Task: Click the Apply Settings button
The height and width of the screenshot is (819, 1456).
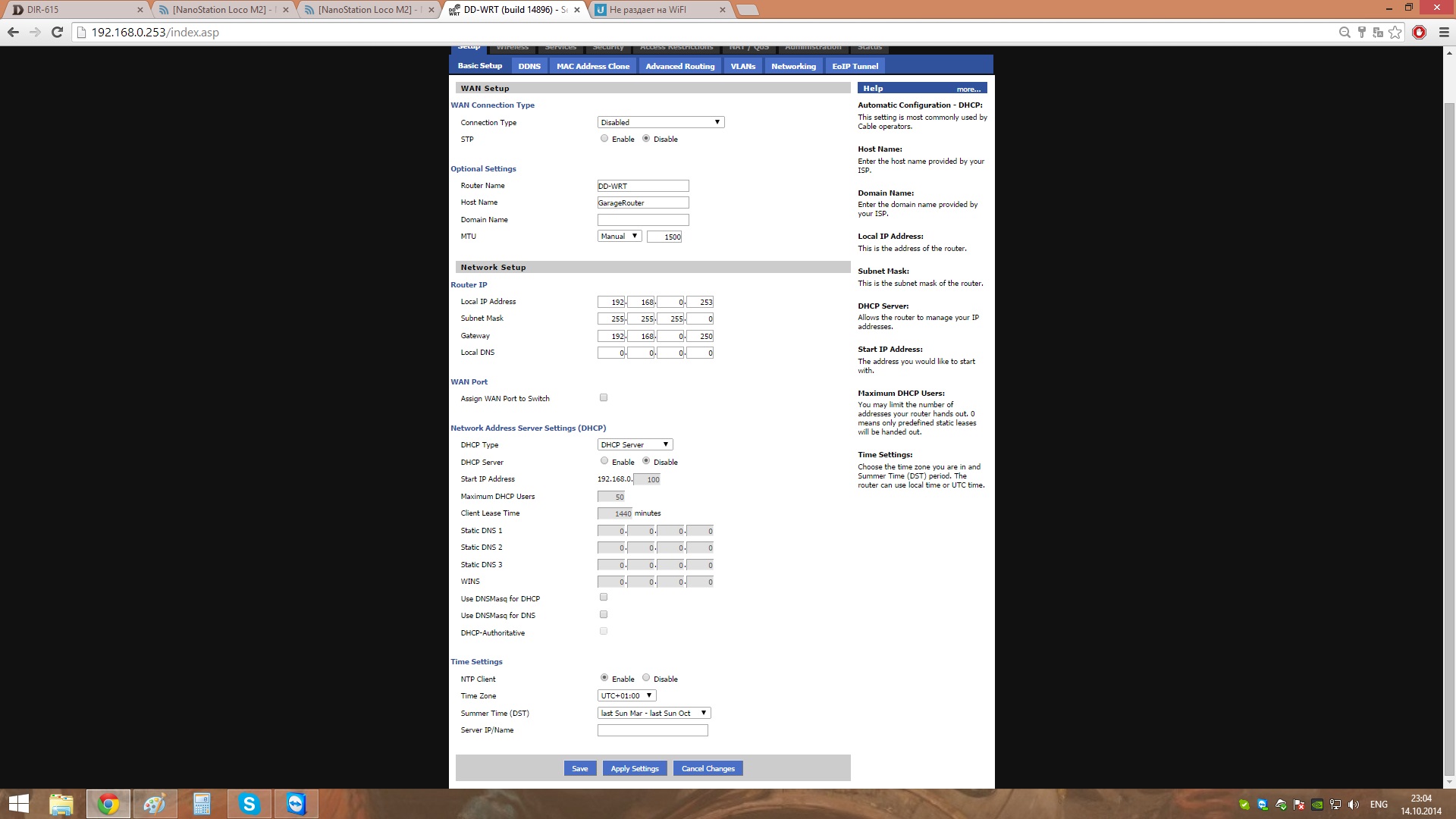Action: (635, 768)
